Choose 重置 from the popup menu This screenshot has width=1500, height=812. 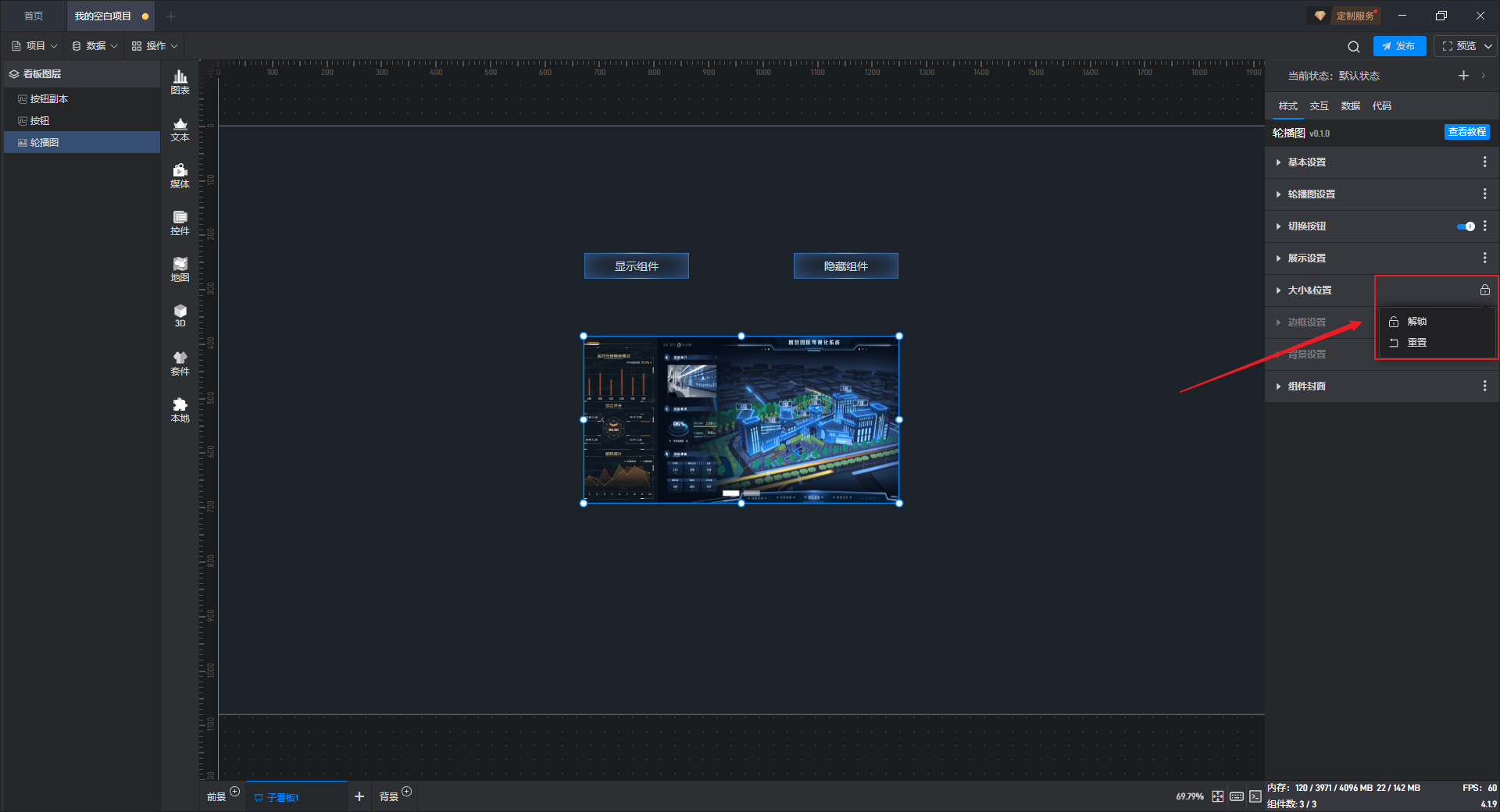point(1416,343)
